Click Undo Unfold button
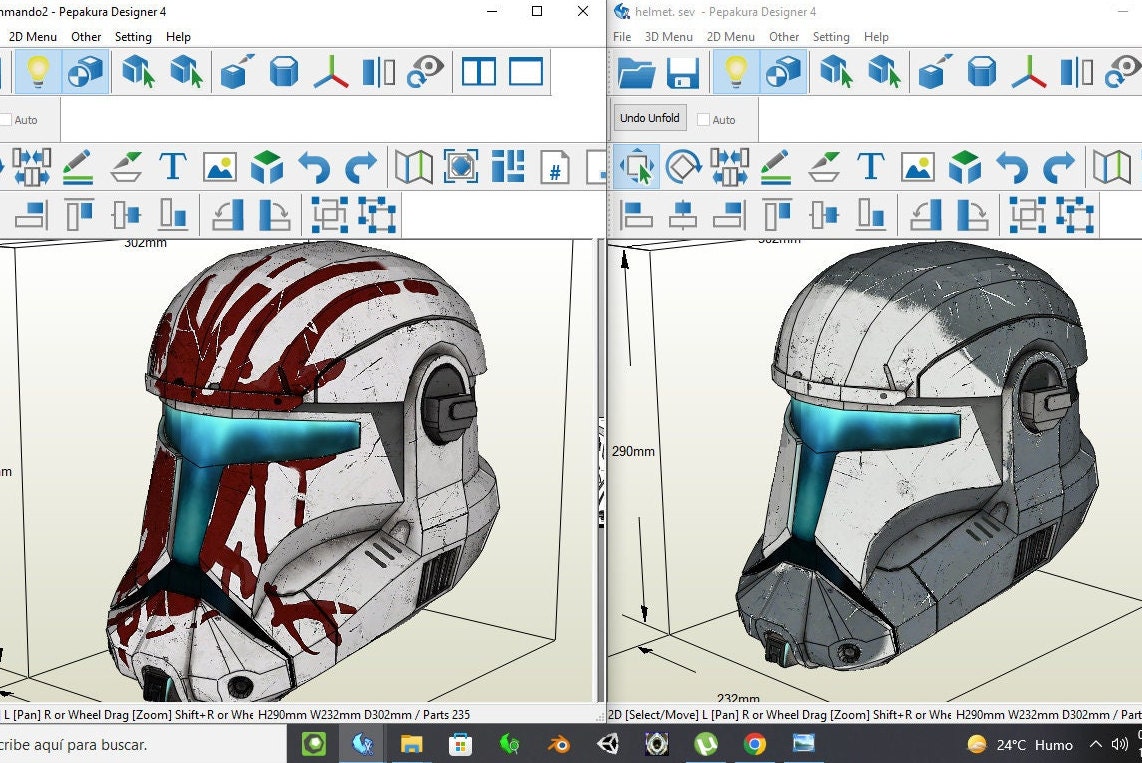The image size is (1142, 763). pos(650,118)
